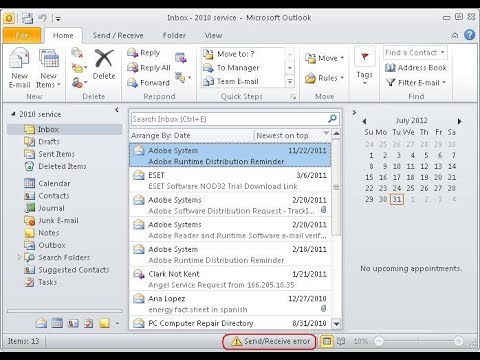Expand the Quick Steps gallery
480x360 pixels.
(x=290, y=82)
